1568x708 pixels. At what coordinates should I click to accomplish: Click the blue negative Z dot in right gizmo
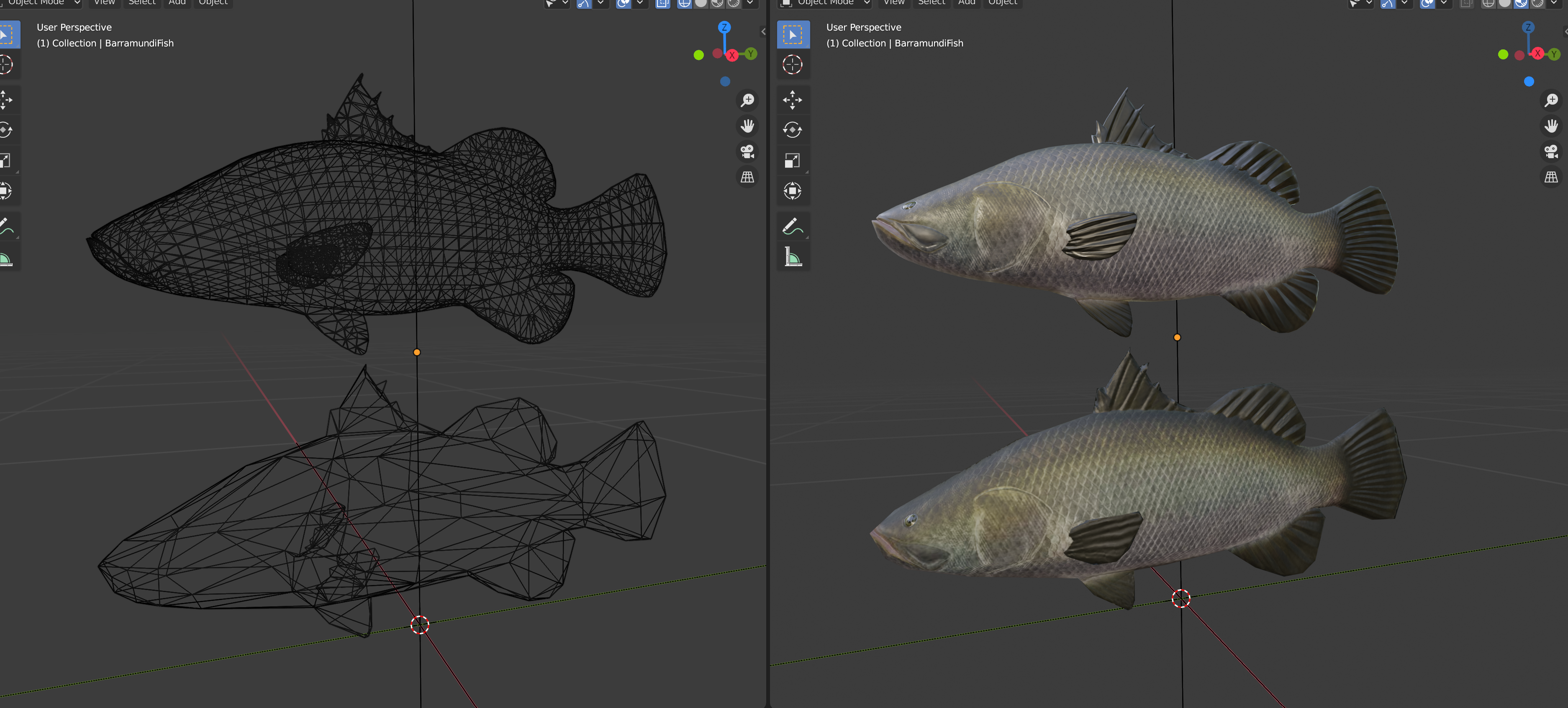1529,81
